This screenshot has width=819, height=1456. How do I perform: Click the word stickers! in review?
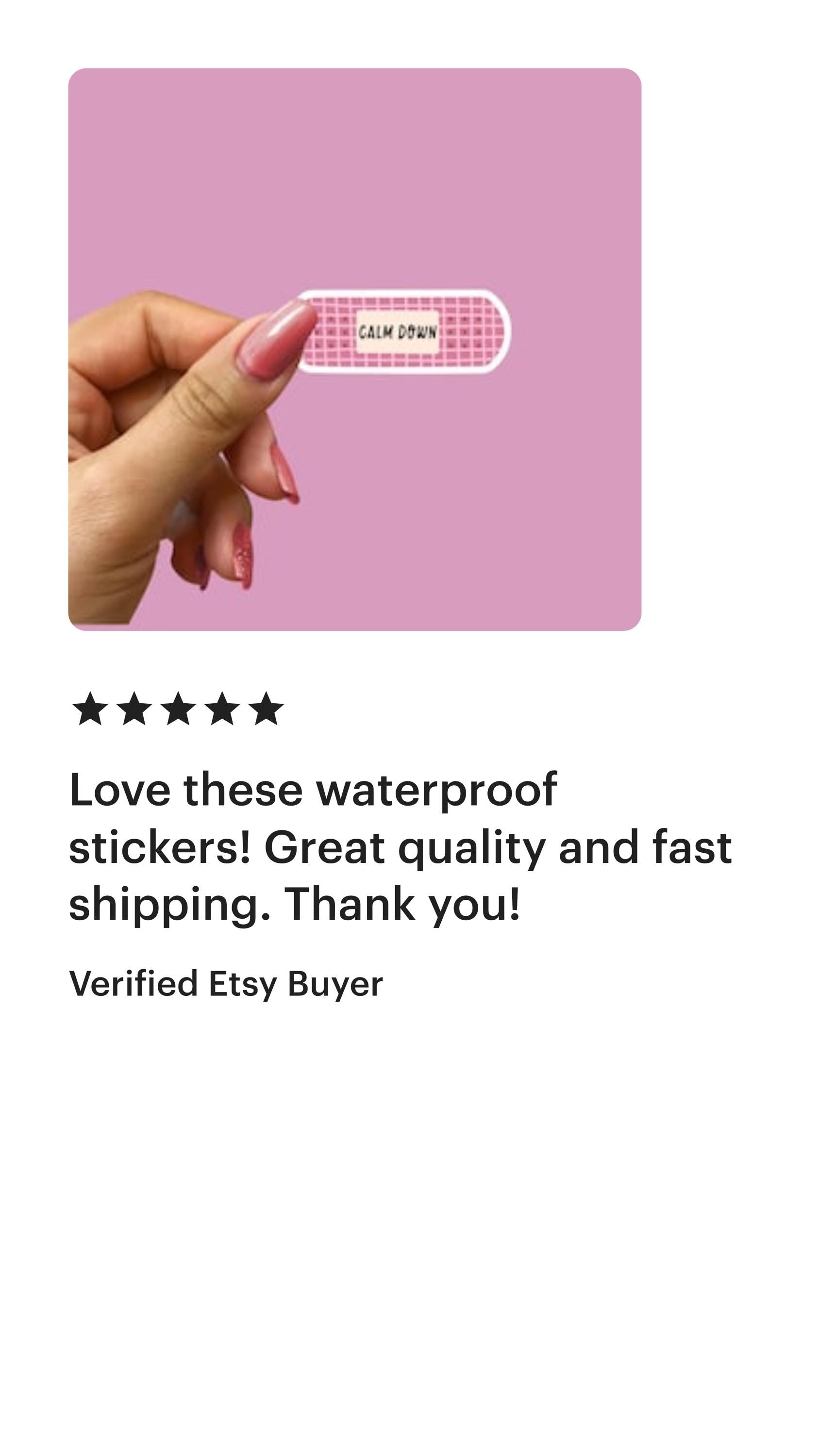pos(160,847)
